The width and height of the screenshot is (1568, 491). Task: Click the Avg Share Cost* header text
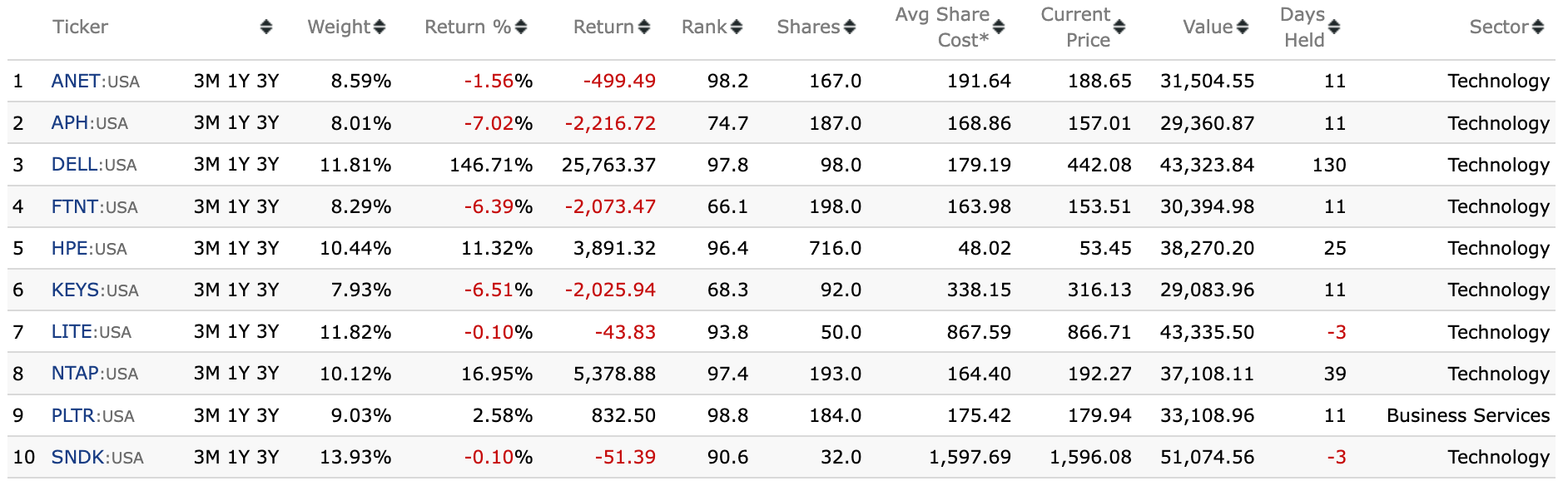pos(942,27)
